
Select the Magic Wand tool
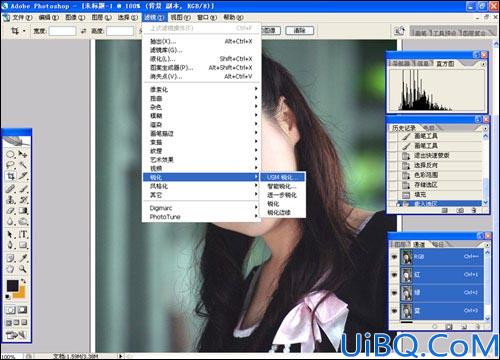pyautogui.click(x=23, y=165)
